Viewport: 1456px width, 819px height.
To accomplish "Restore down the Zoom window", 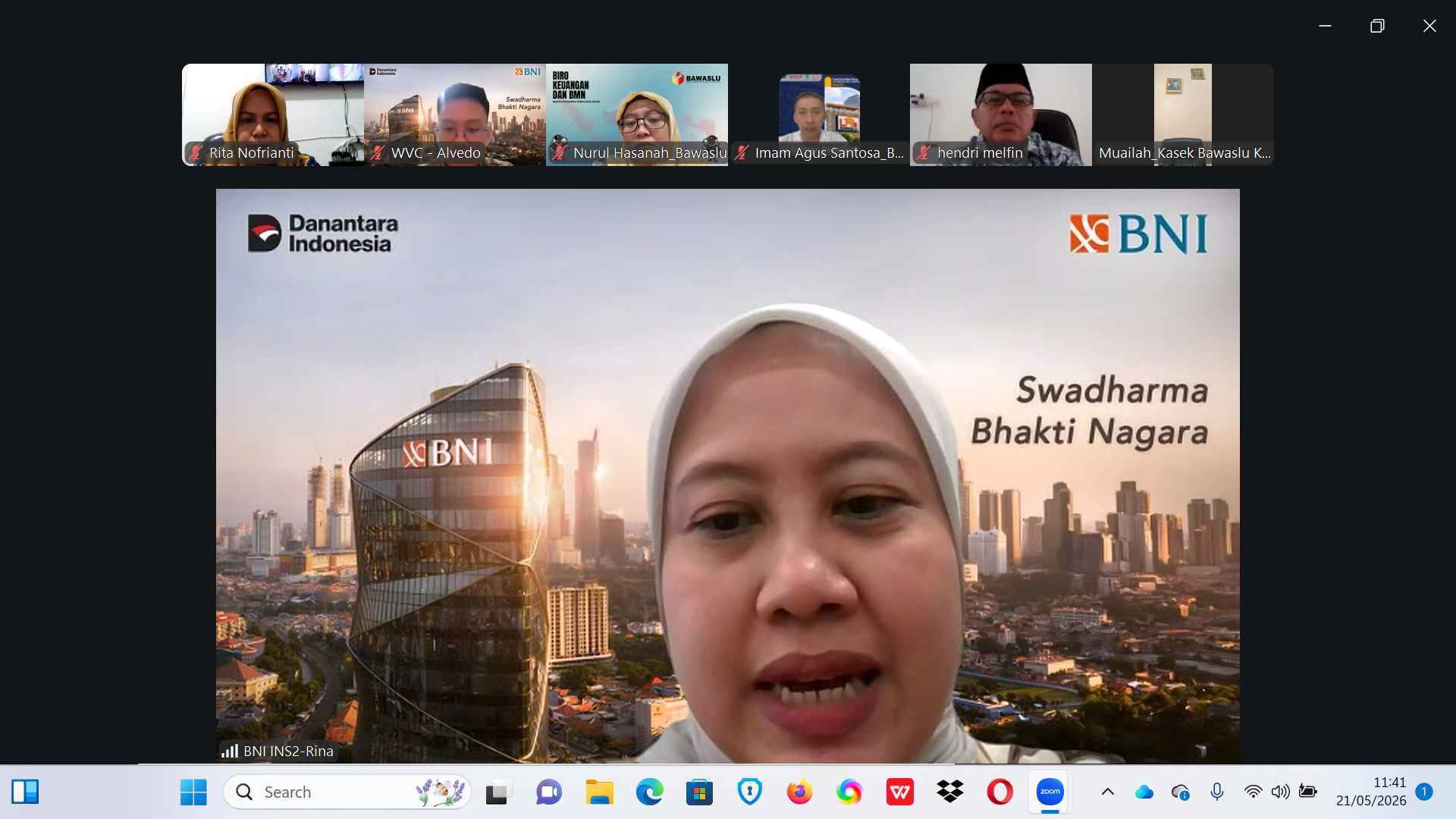I will click(x=1377, y=26).
